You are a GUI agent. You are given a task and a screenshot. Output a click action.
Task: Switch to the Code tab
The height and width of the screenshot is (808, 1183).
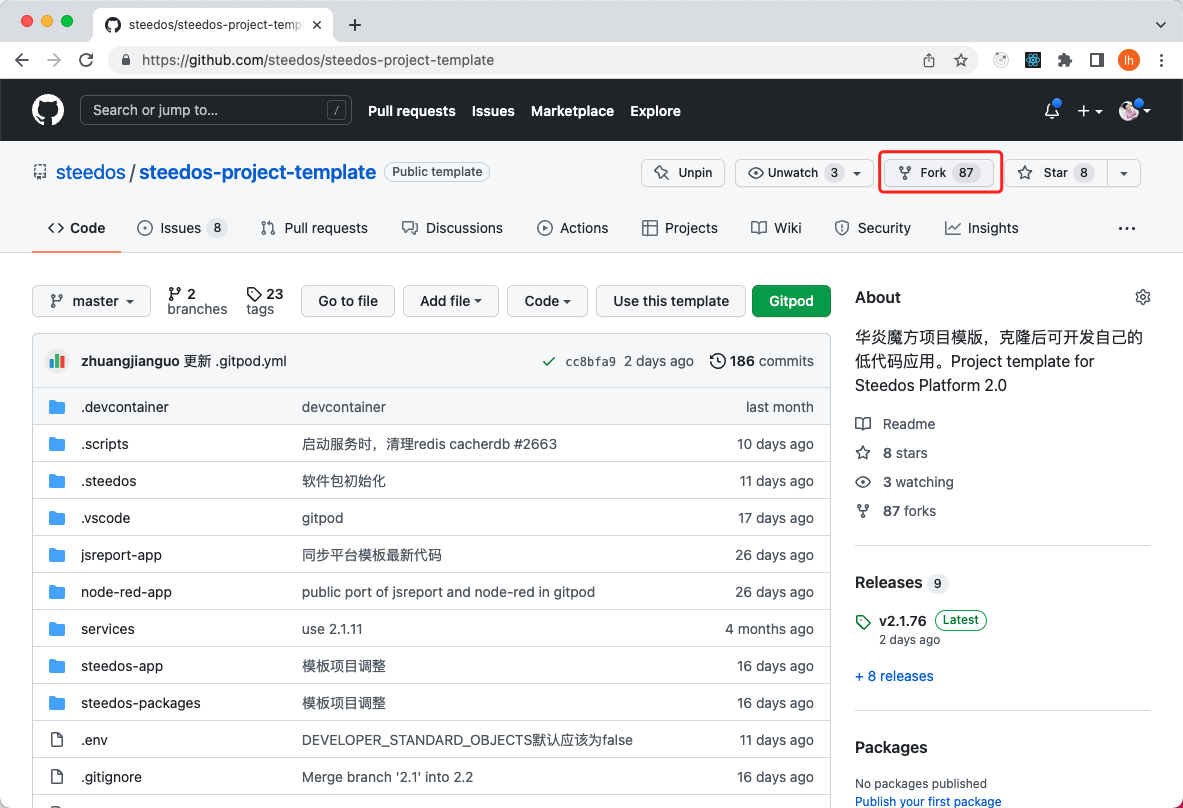pyautogui.click(x=76, y=228)
